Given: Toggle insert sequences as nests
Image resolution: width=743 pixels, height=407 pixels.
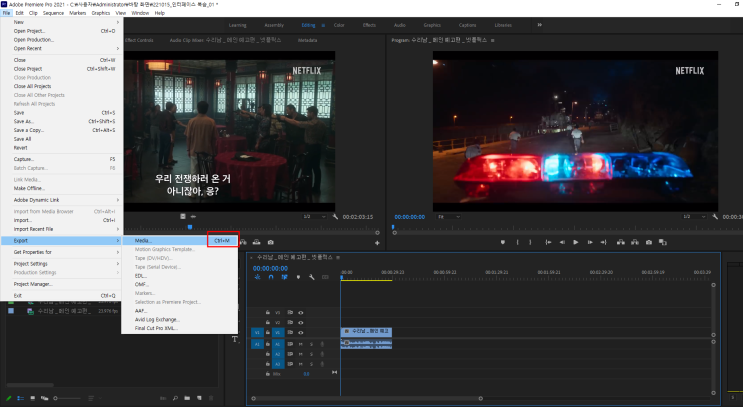Looking at the screenshot, I should click(x=257, y=277).
